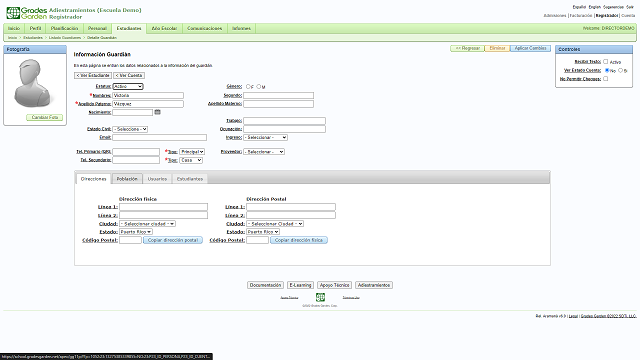Click the Apellido Paterno input field
This screenshot has width=640, height=360.
[148, 104]
